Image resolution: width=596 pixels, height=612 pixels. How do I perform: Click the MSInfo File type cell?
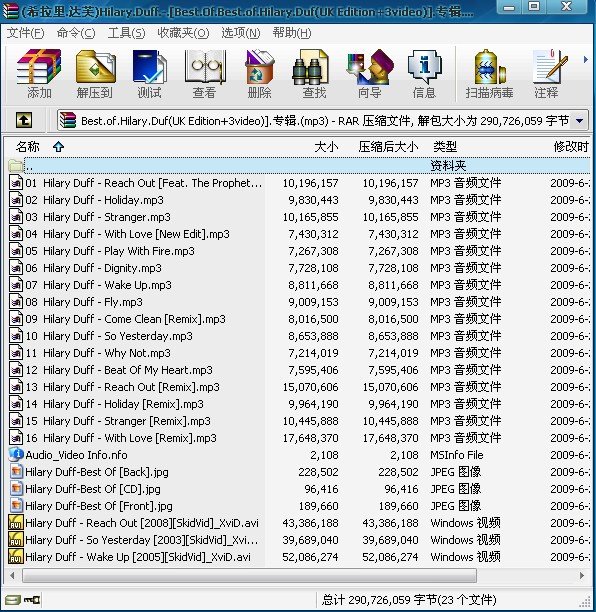pos(457,455)
